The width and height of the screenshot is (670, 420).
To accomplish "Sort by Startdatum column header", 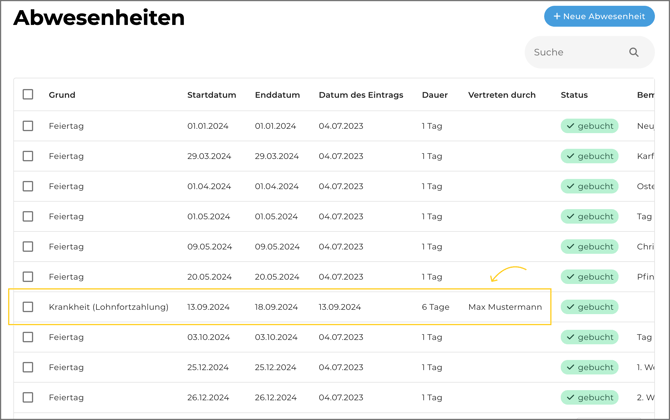I will click(212, 95).
